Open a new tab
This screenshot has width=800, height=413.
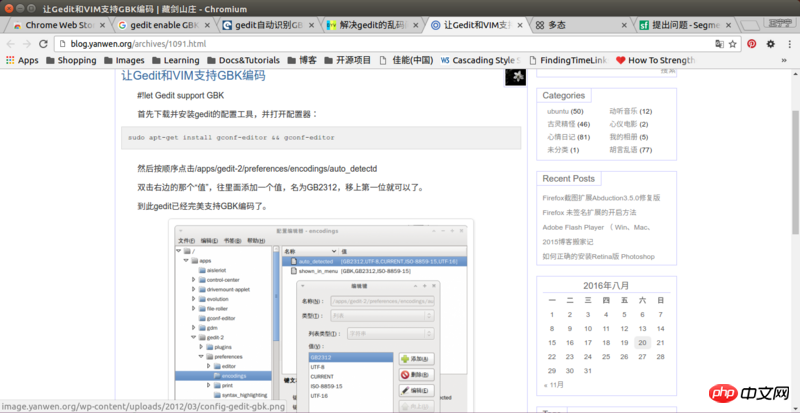(749, 25)
